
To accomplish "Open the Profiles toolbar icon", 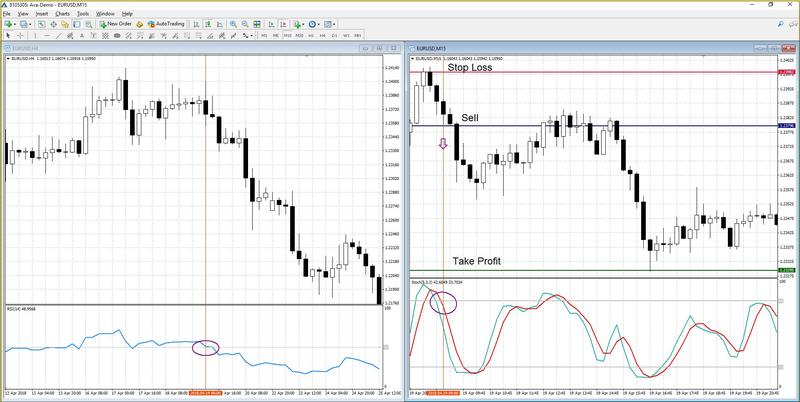I will (x=23, y=24).
